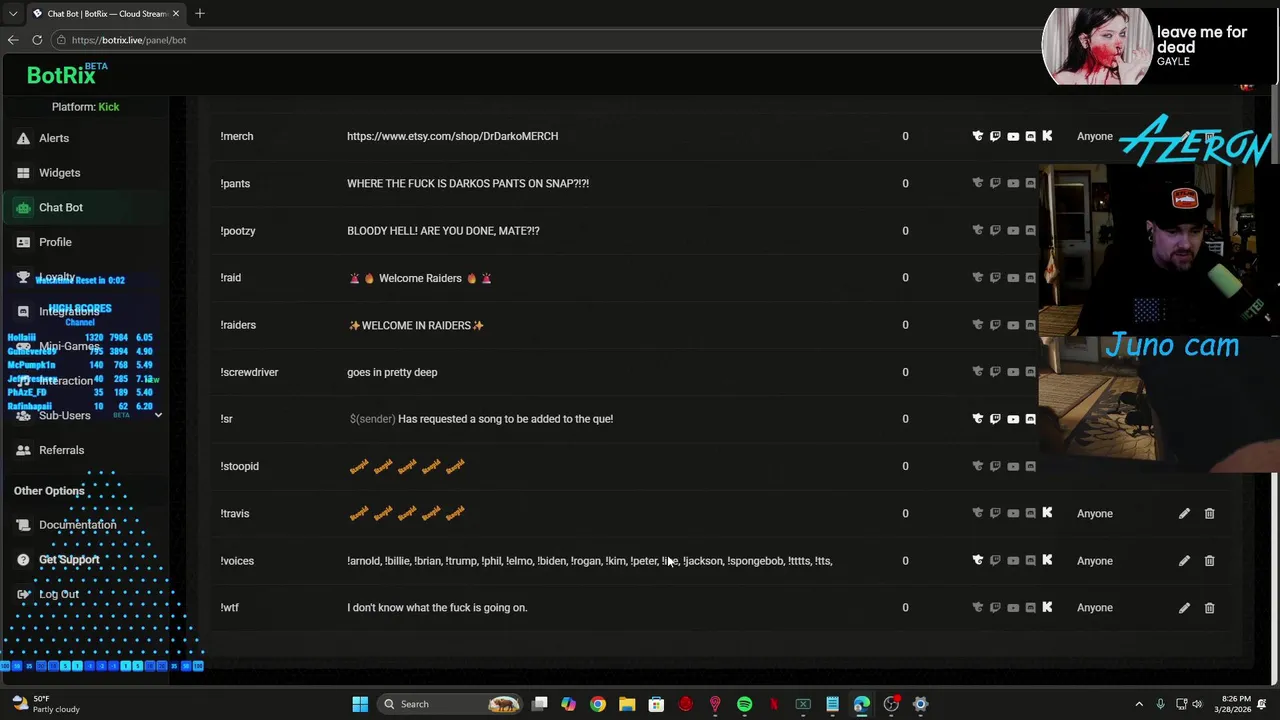Open the Notepad icon on the taskbar
Image resolution: width=1280 pixels, height=720 pixels.
point(832,704)
